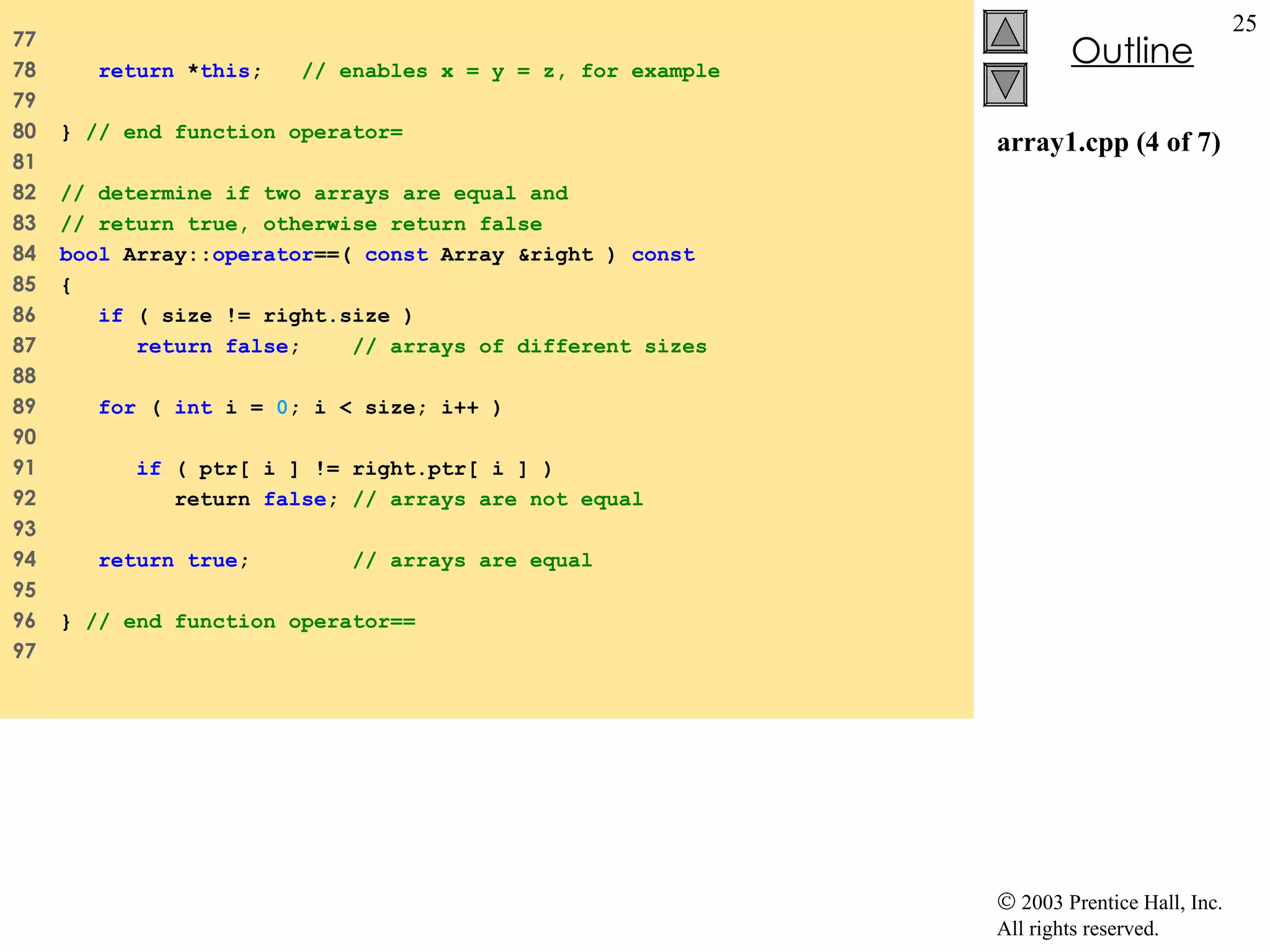1270x952 pixels.
Task: Click '© 2003 Prentice Hall, Inc.' text
Action: (1109, 902)
